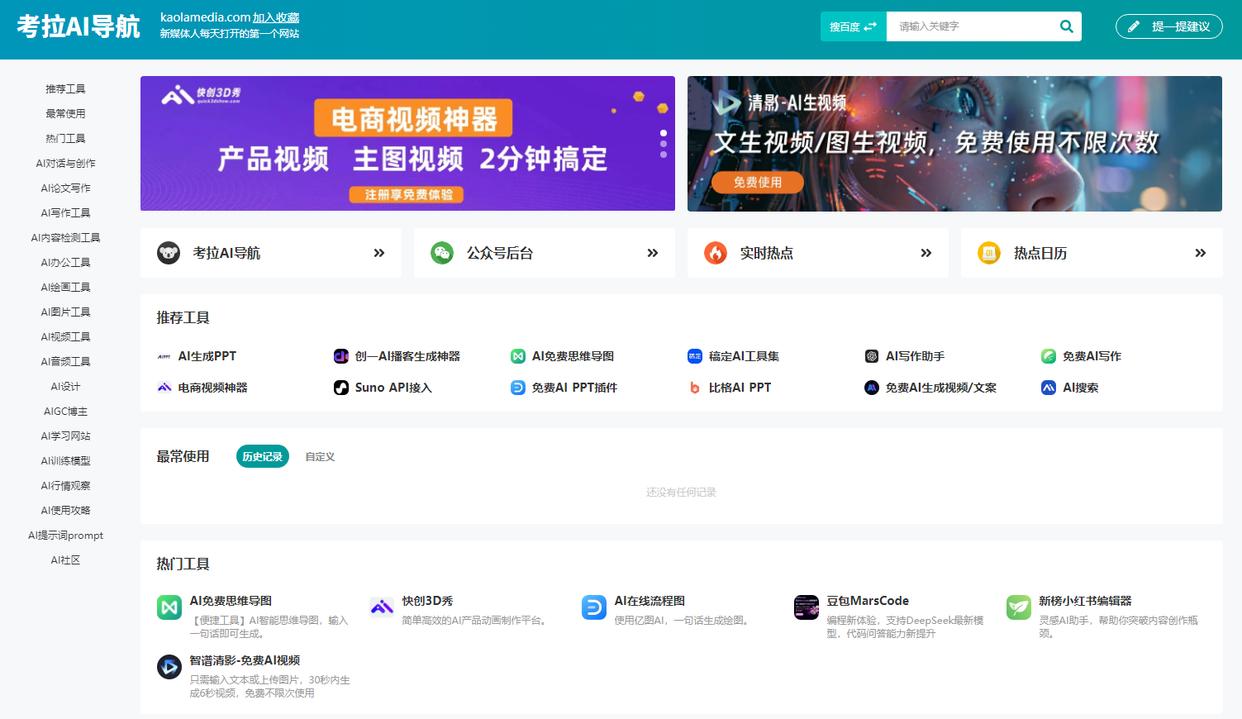Image resolution: width=1242 pixels, height=719 pixels.
Task: Open AI设计 sidebar category
Action: coord(66,386)
